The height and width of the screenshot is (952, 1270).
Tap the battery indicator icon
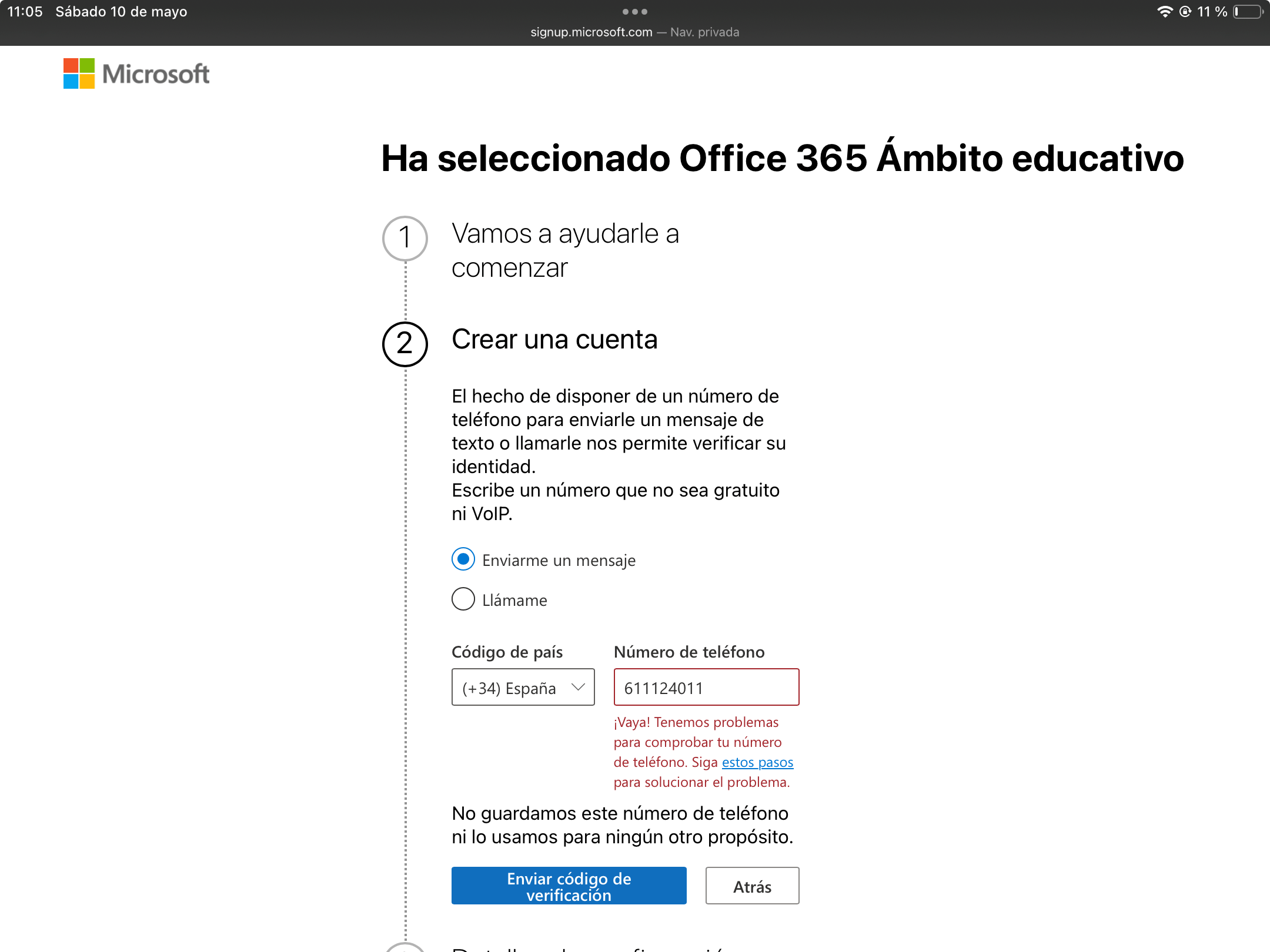tap(1248, 12)
